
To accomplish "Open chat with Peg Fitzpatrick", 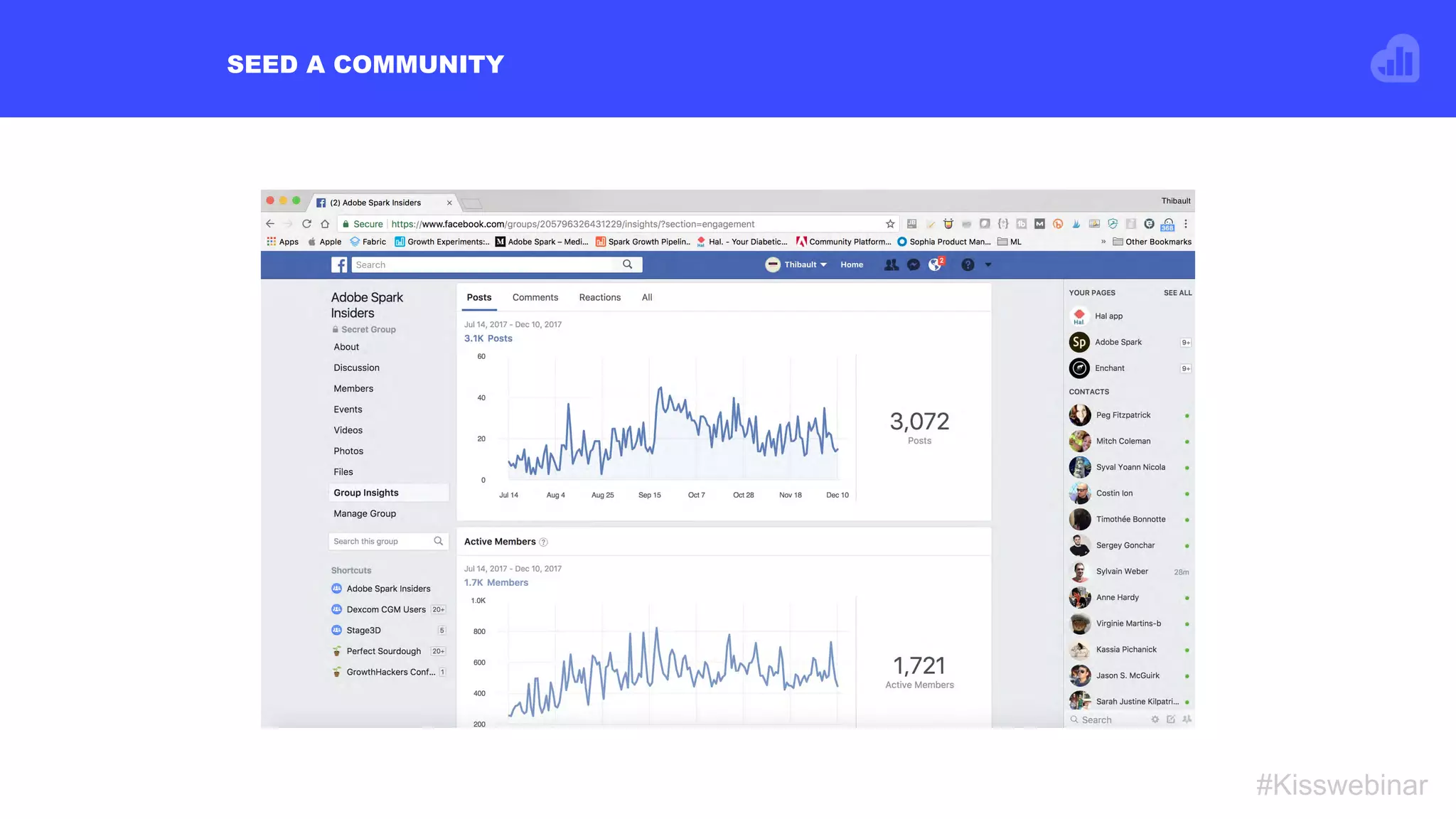I will coord(1130,415).
